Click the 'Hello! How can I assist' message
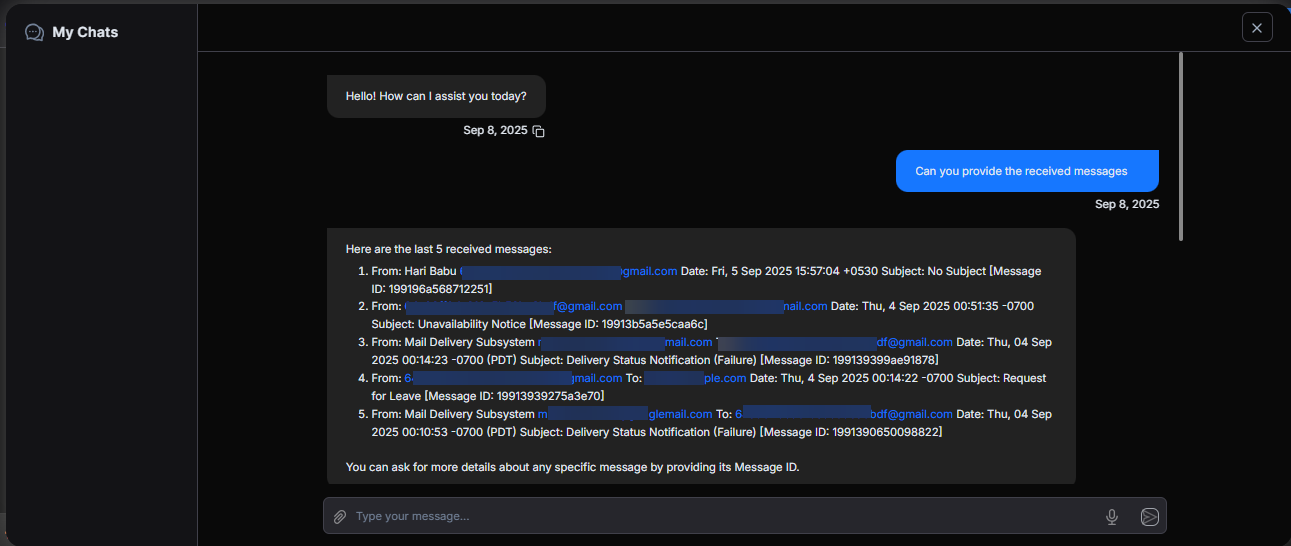Image resolution: width=1291 pixels, height=546 pixels. click(x=436, y=97)
